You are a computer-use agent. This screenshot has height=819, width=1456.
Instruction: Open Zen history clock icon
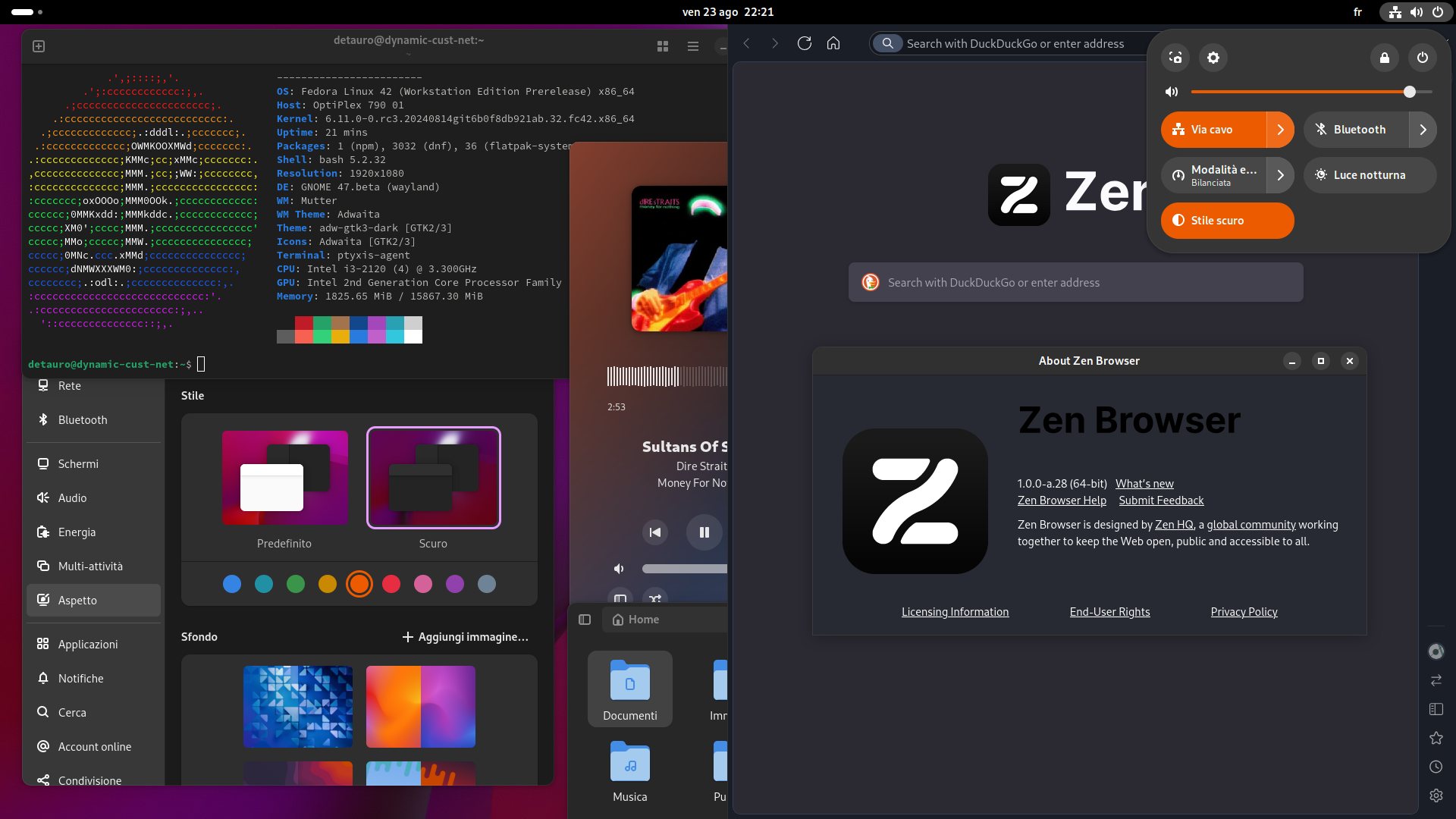click(1436, 767)
